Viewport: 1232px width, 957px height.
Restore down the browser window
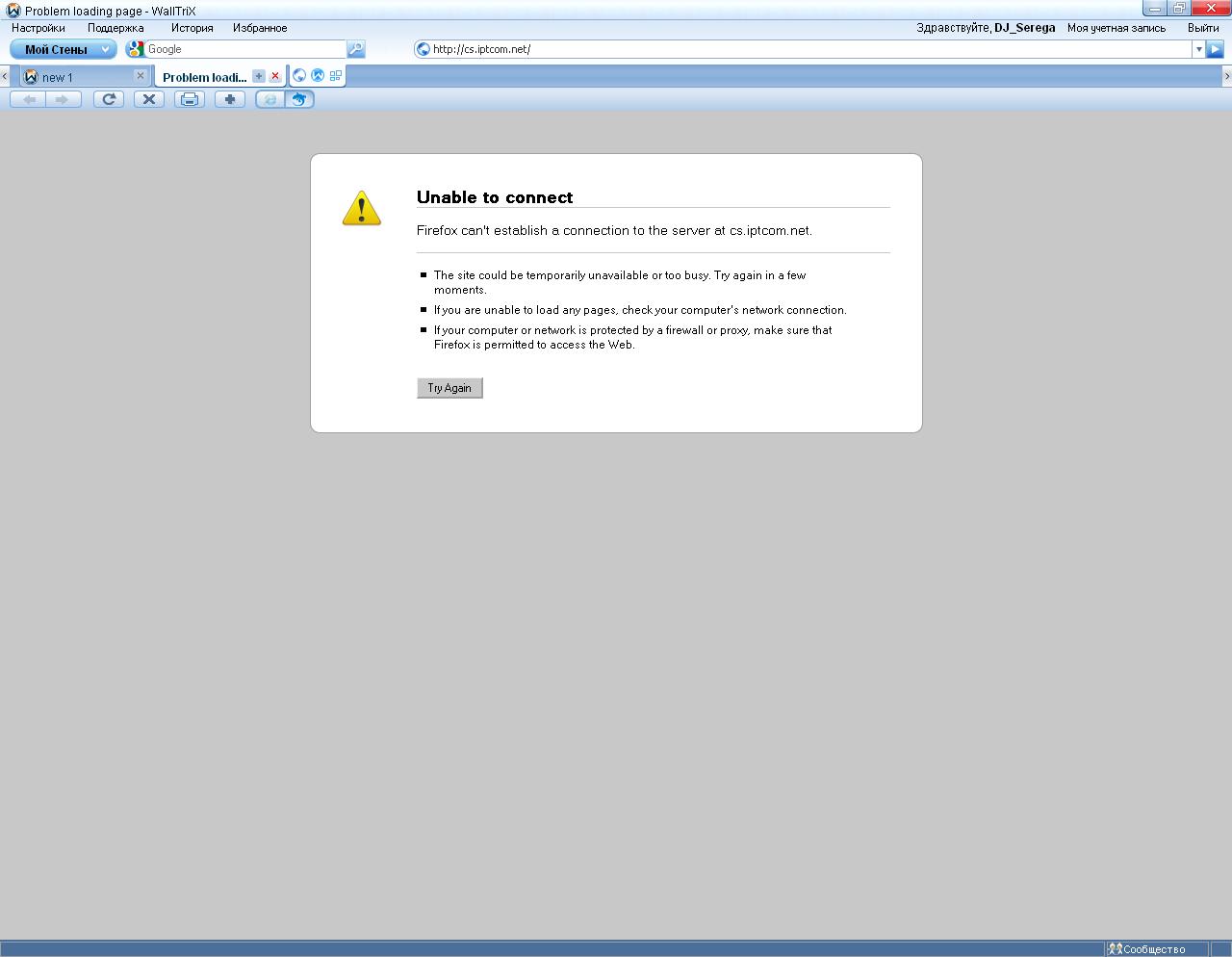pos(1180,8)
